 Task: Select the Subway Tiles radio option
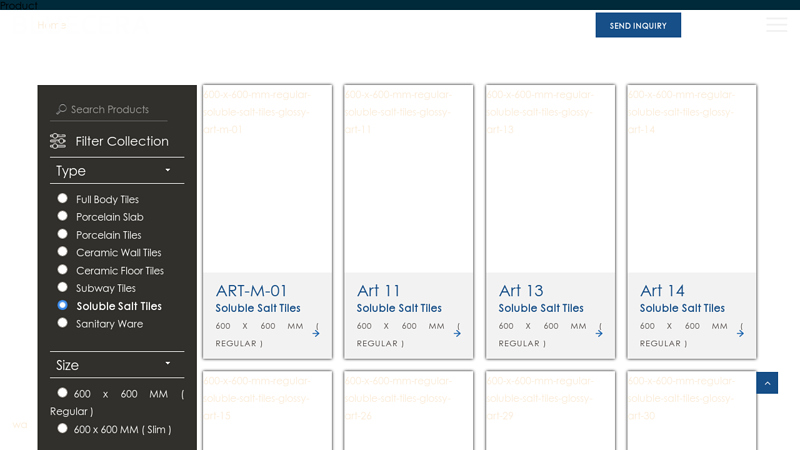coord(62,287)
